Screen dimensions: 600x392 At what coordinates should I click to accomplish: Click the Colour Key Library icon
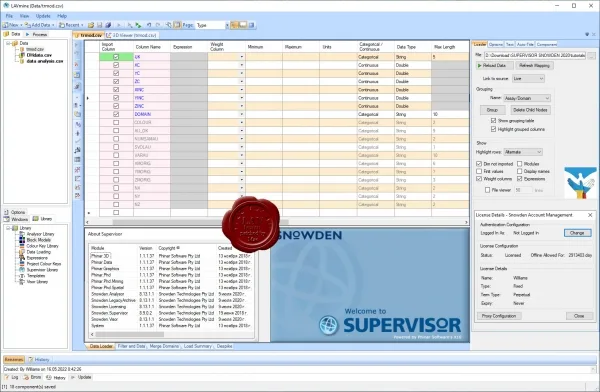pyautogui.click(x=22, y=246)
